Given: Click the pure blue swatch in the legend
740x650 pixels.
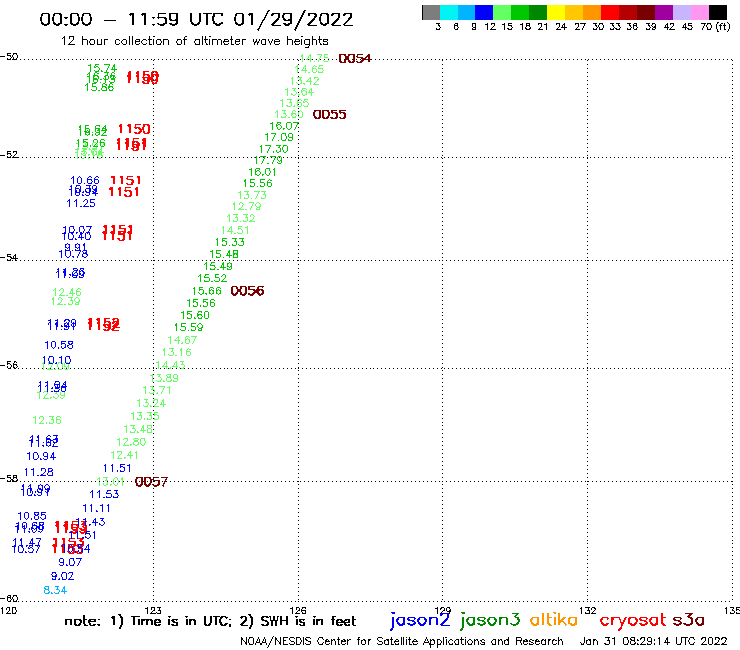Looking at the screenshot, I should click(484, 12).
